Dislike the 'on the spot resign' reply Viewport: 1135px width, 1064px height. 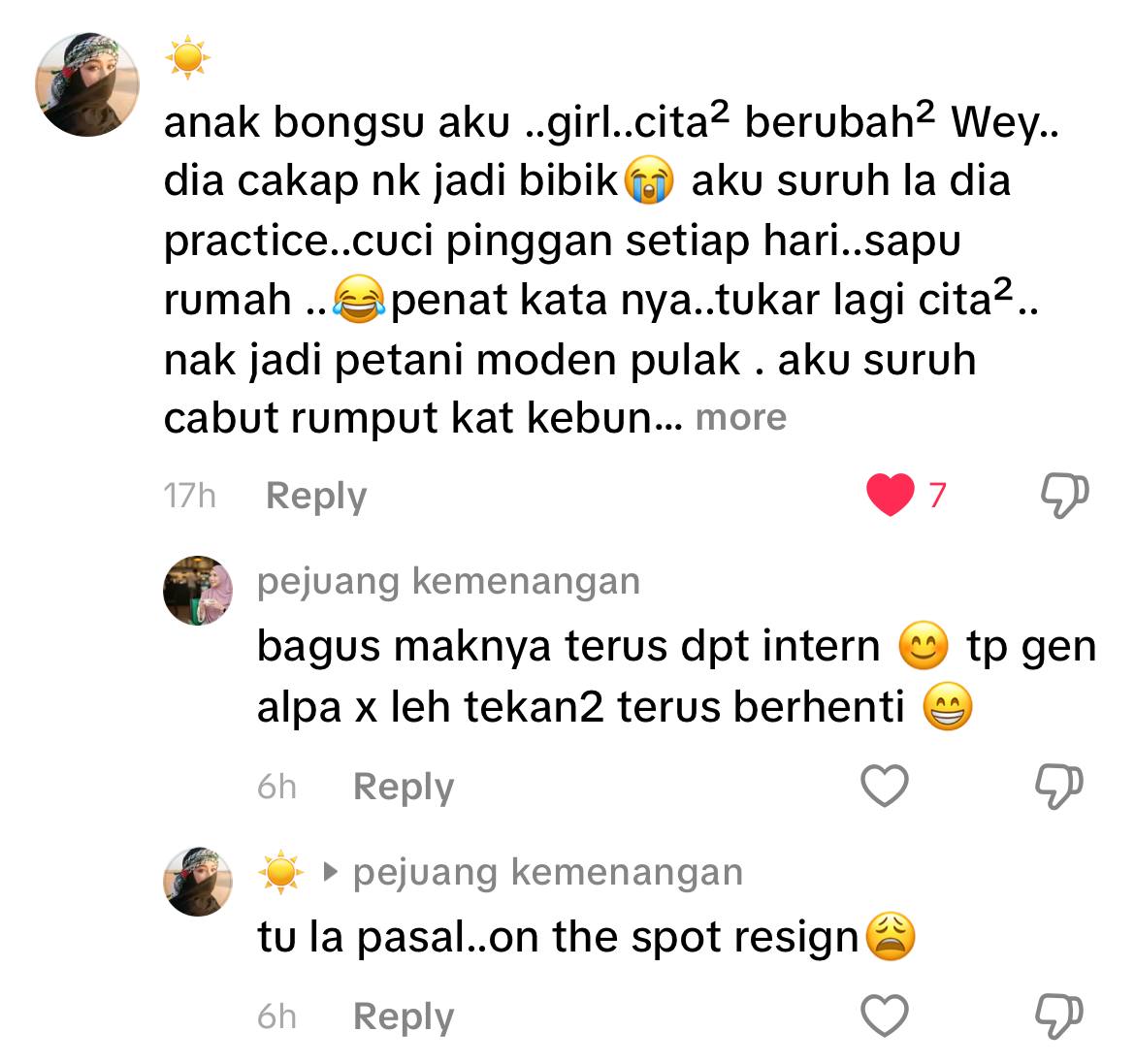pos(1059,1016)
